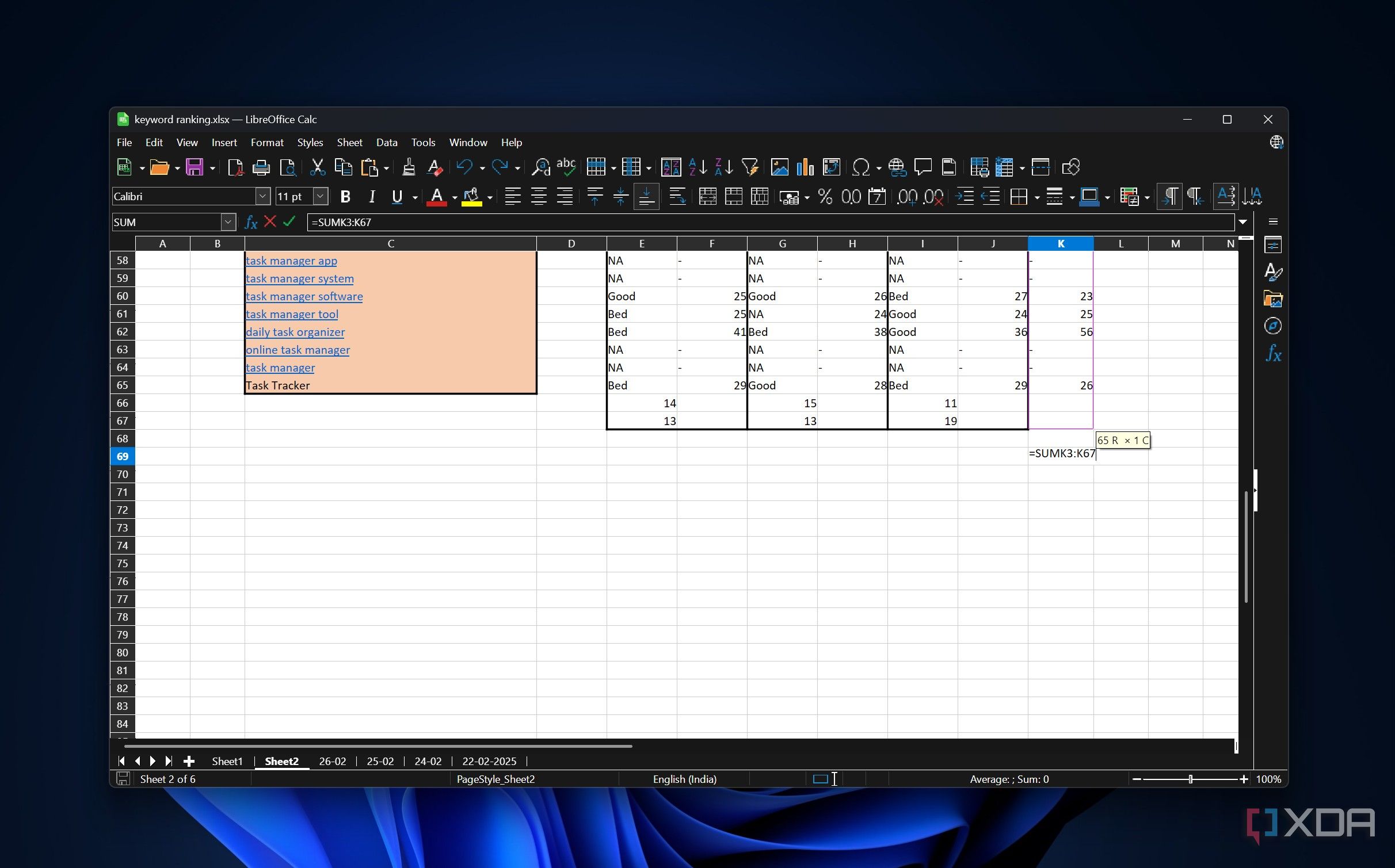Screen dimensions: 1395x868
Task: Click the Insert Image icon
Action: pyautogui.click(x=779, y=167)
